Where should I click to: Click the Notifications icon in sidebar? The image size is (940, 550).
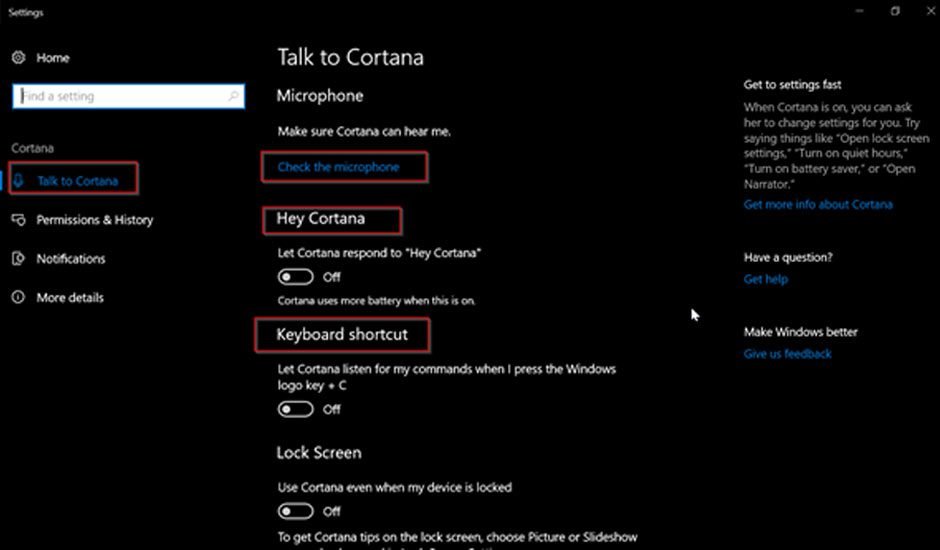[19, 259]
